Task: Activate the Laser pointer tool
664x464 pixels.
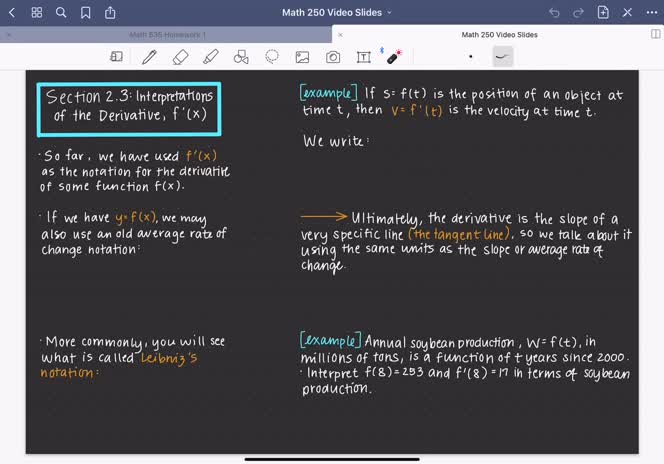Action: pos(394,57)
